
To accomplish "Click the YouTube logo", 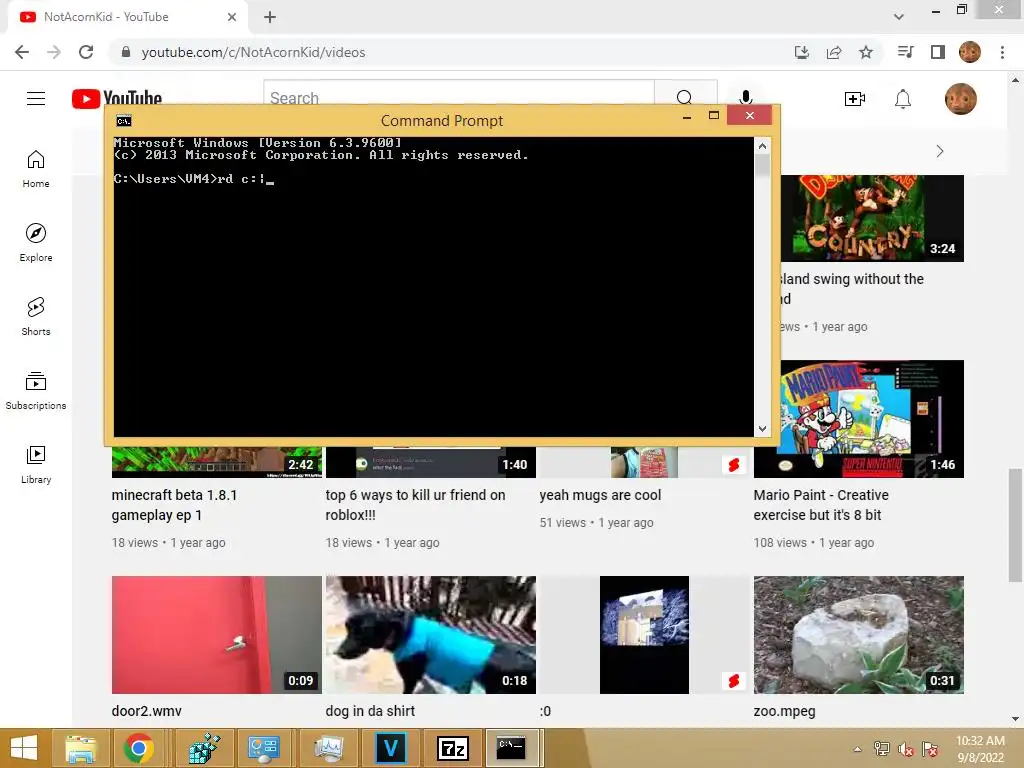I will [117, 98].
